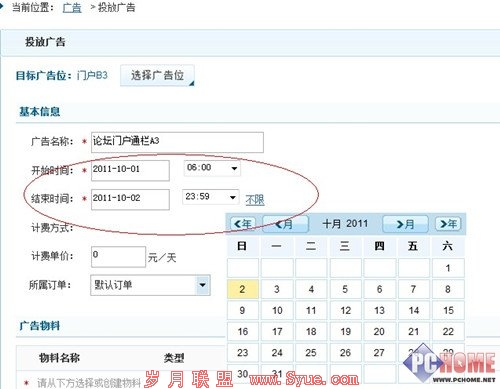Screen dimensions: 500x389
Task: Select day 1 in the calendar
Action: coord(448,268)
